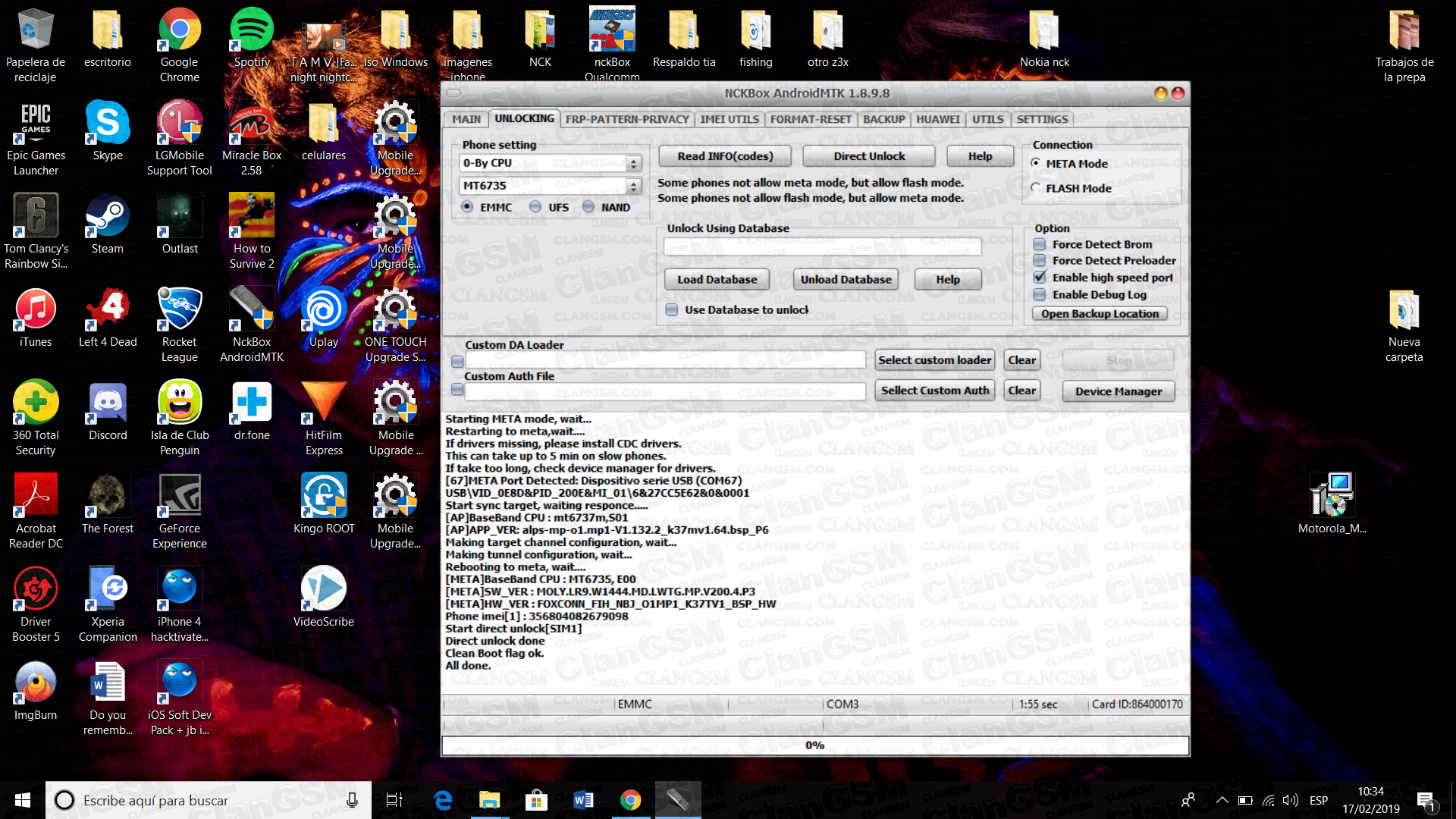Enable Force Detect Brom option
Image resolution: width=1456 pixels, height=819 pixels.
click(1040, 244)
